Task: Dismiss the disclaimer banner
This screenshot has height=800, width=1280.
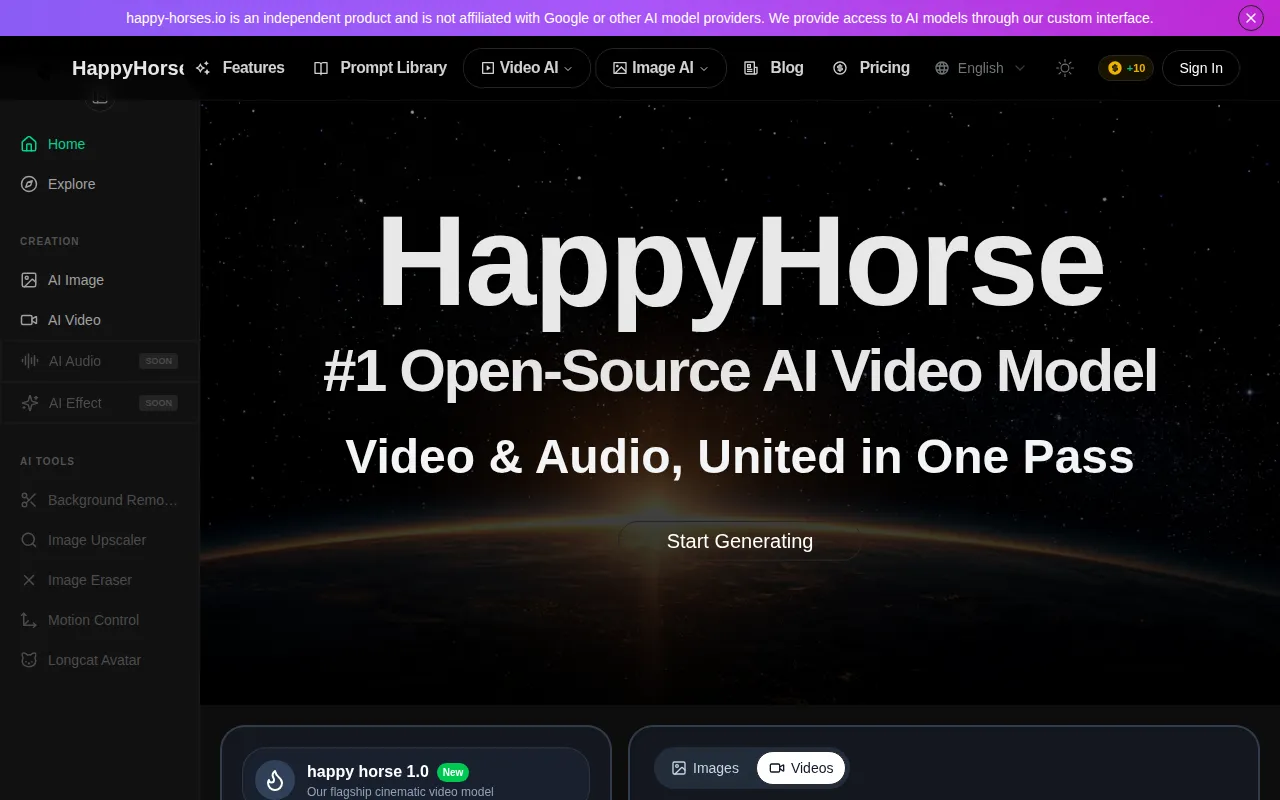Action: (x=1250, y=17)
